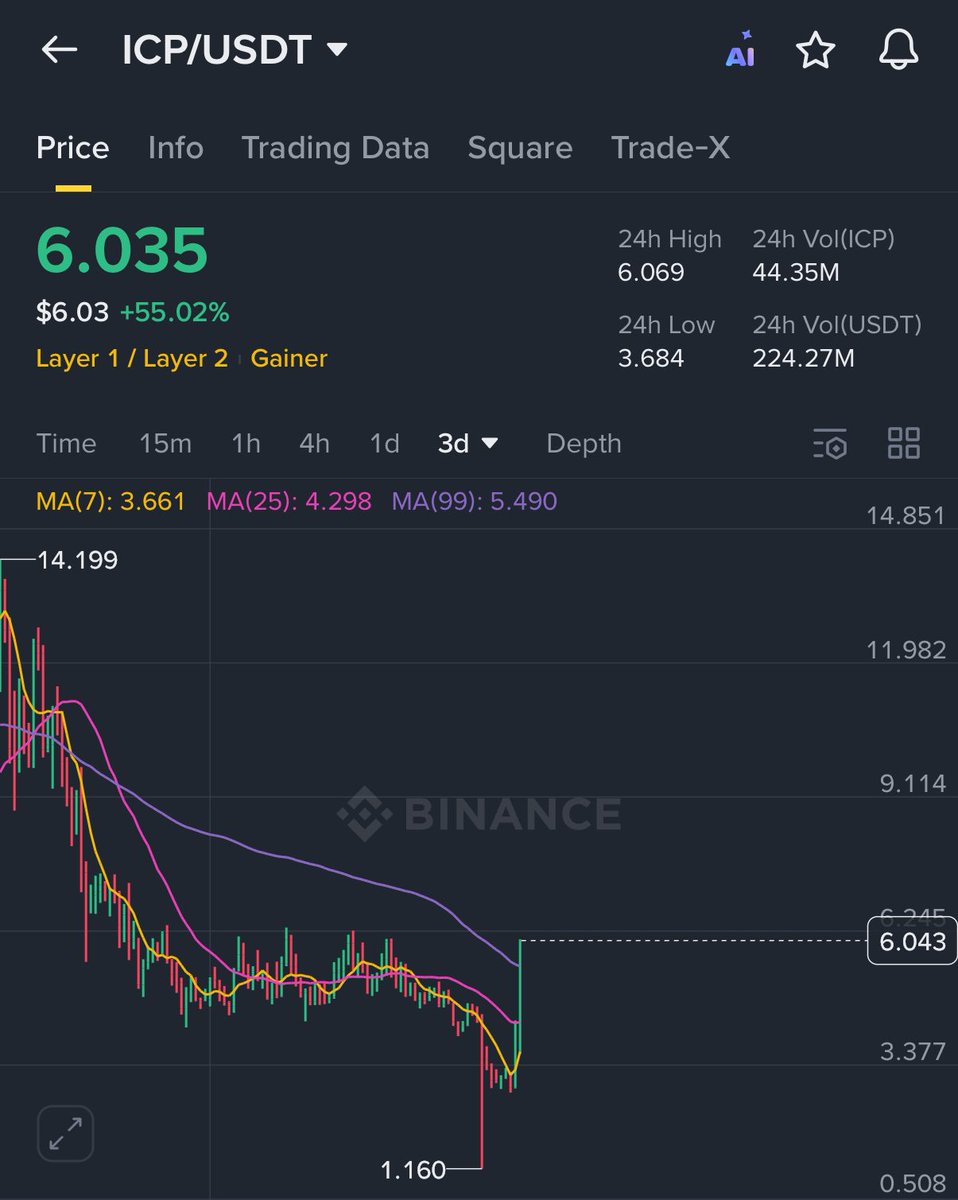Open the ICP/USDT pair selector dropdown

(235, 50)
